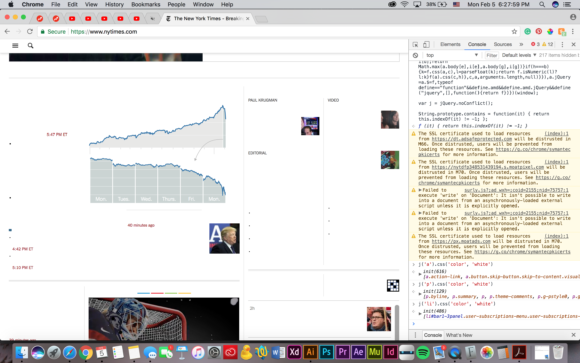Image resolution: width=580 pixels, height=363 pixels.
Task: Click the console Filter input field
Action: 491,55
